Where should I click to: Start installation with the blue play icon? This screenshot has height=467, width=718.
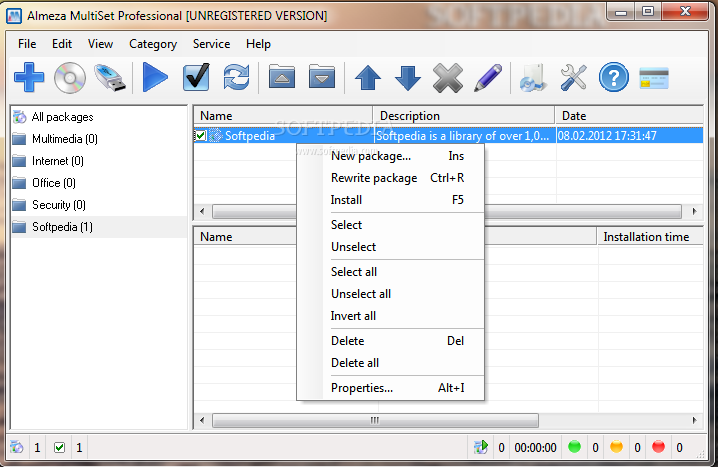pyautogui.click(x=155, y=77)
